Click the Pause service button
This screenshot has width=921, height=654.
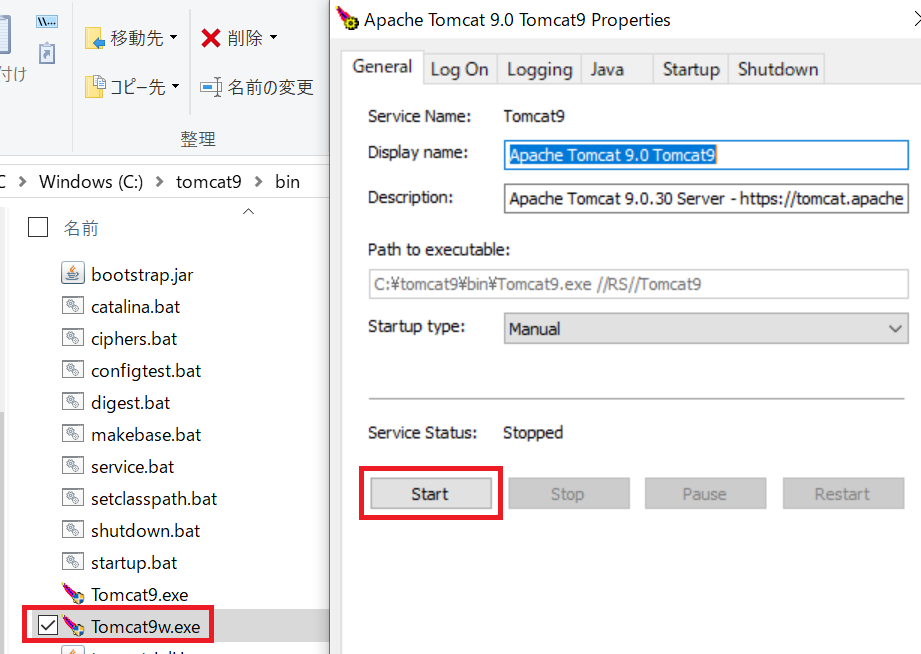705,493
